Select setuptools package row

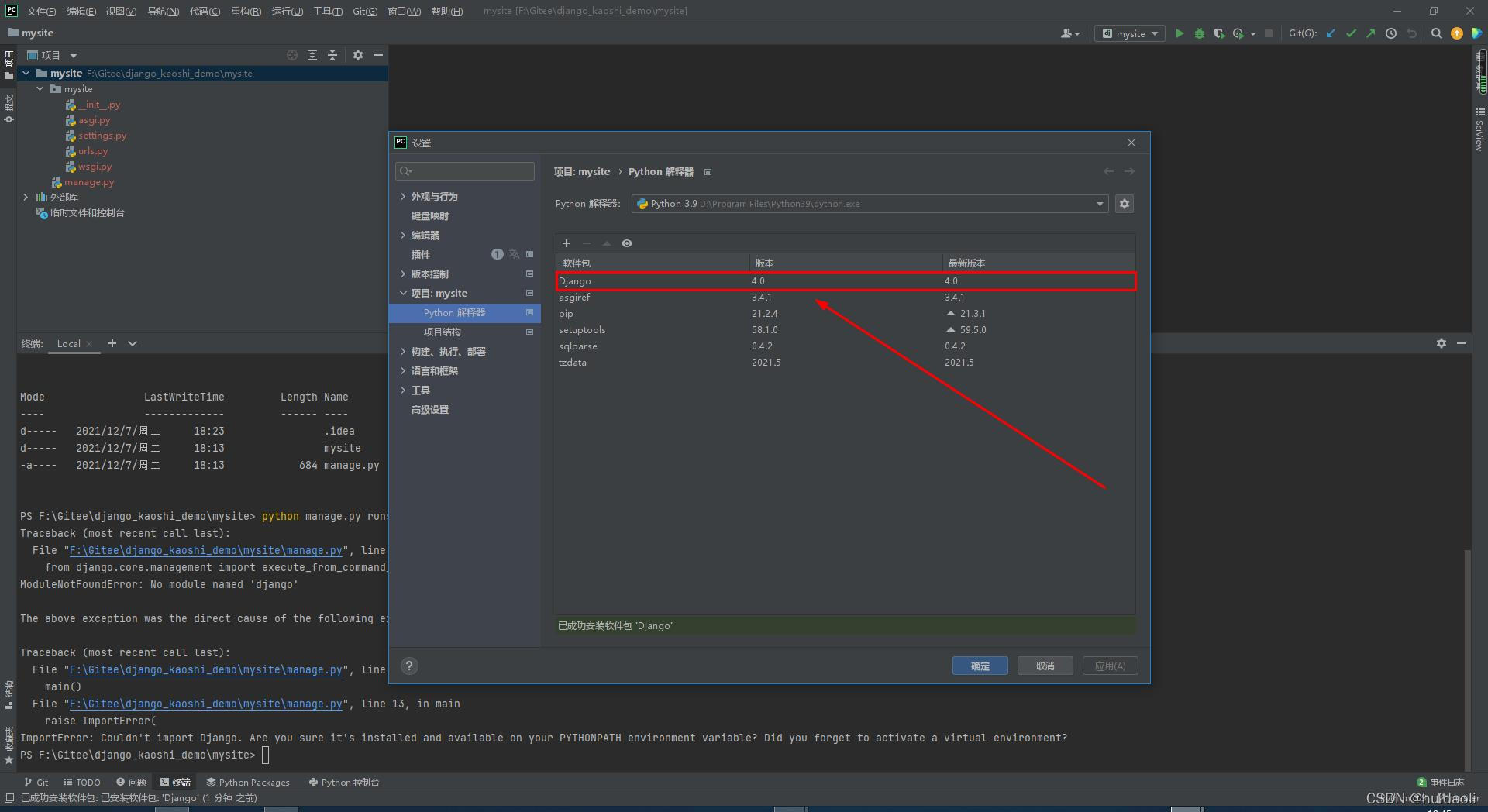846,330
